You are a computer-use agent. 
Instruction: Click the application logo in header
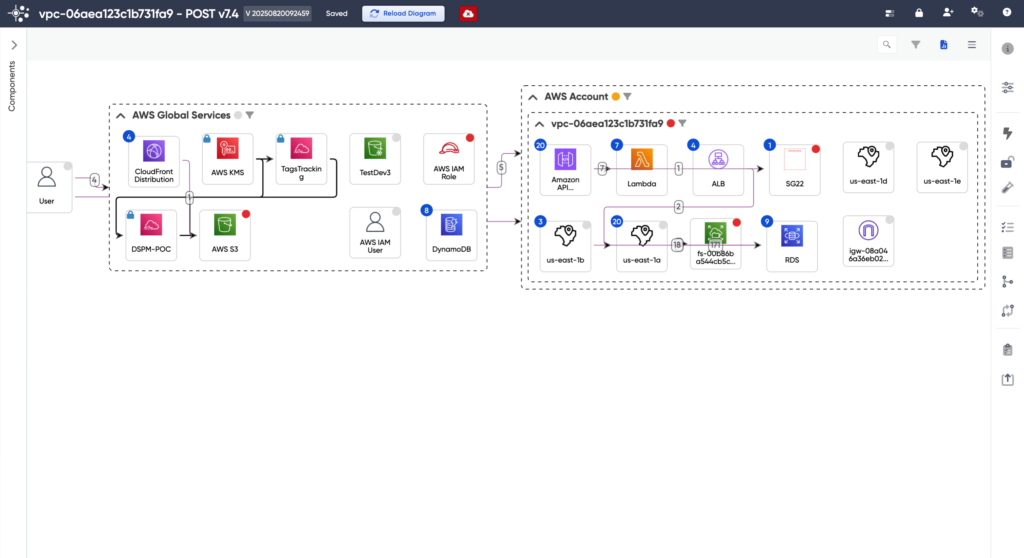point(18,13)
